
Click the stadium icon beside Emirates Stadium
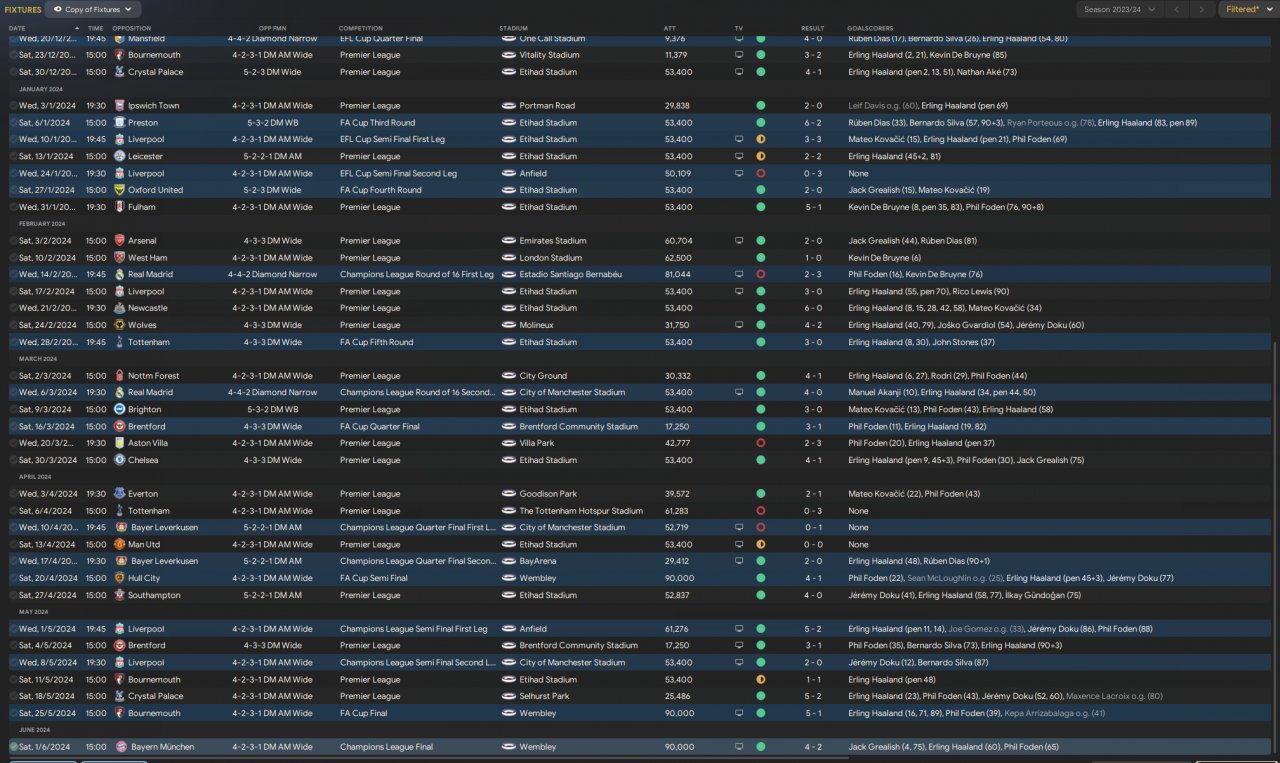(x=509, y=241)
